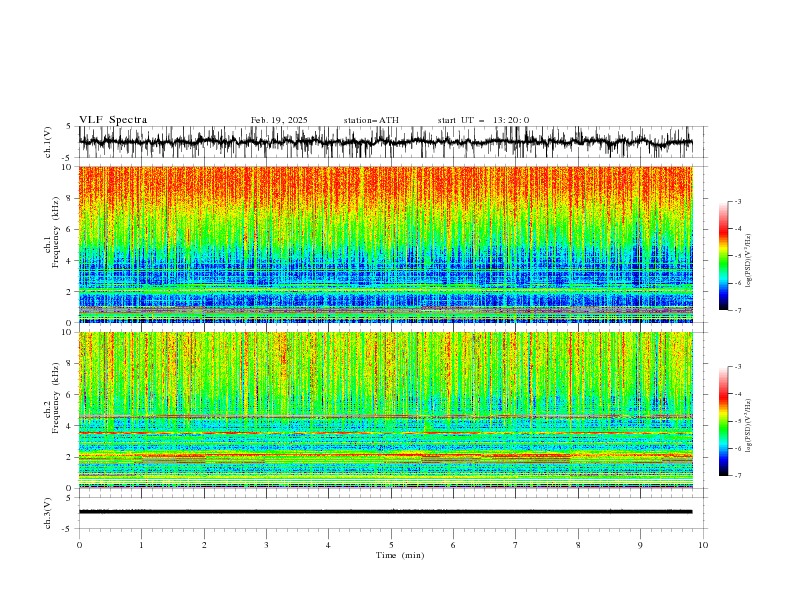Click the ch.2 frequency axis "10" tick label
The image size is (792, 612).
click(x=69, y=332)
